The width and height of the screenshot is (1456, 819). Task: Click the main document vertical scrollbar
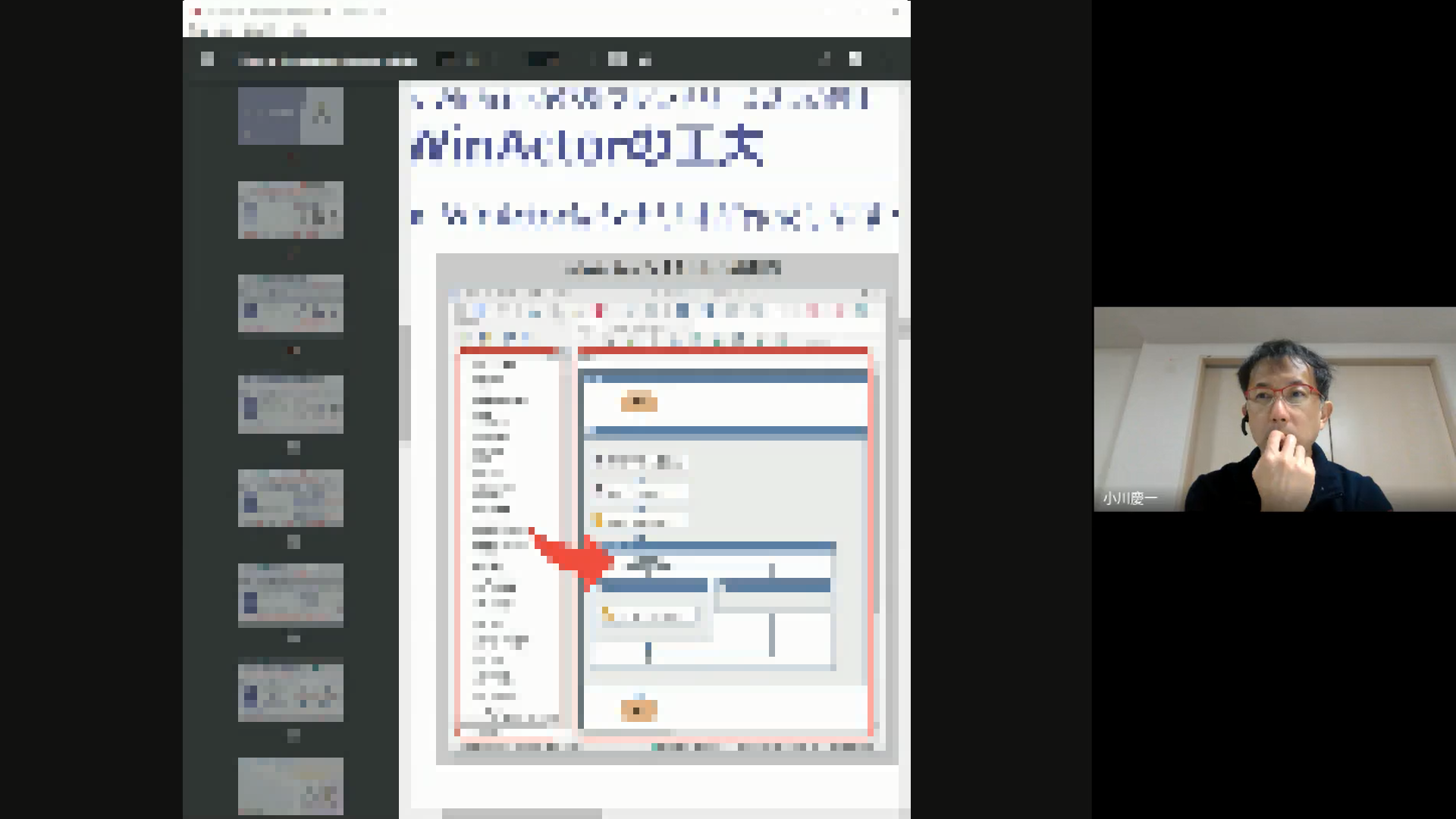[x=904, y=328]
